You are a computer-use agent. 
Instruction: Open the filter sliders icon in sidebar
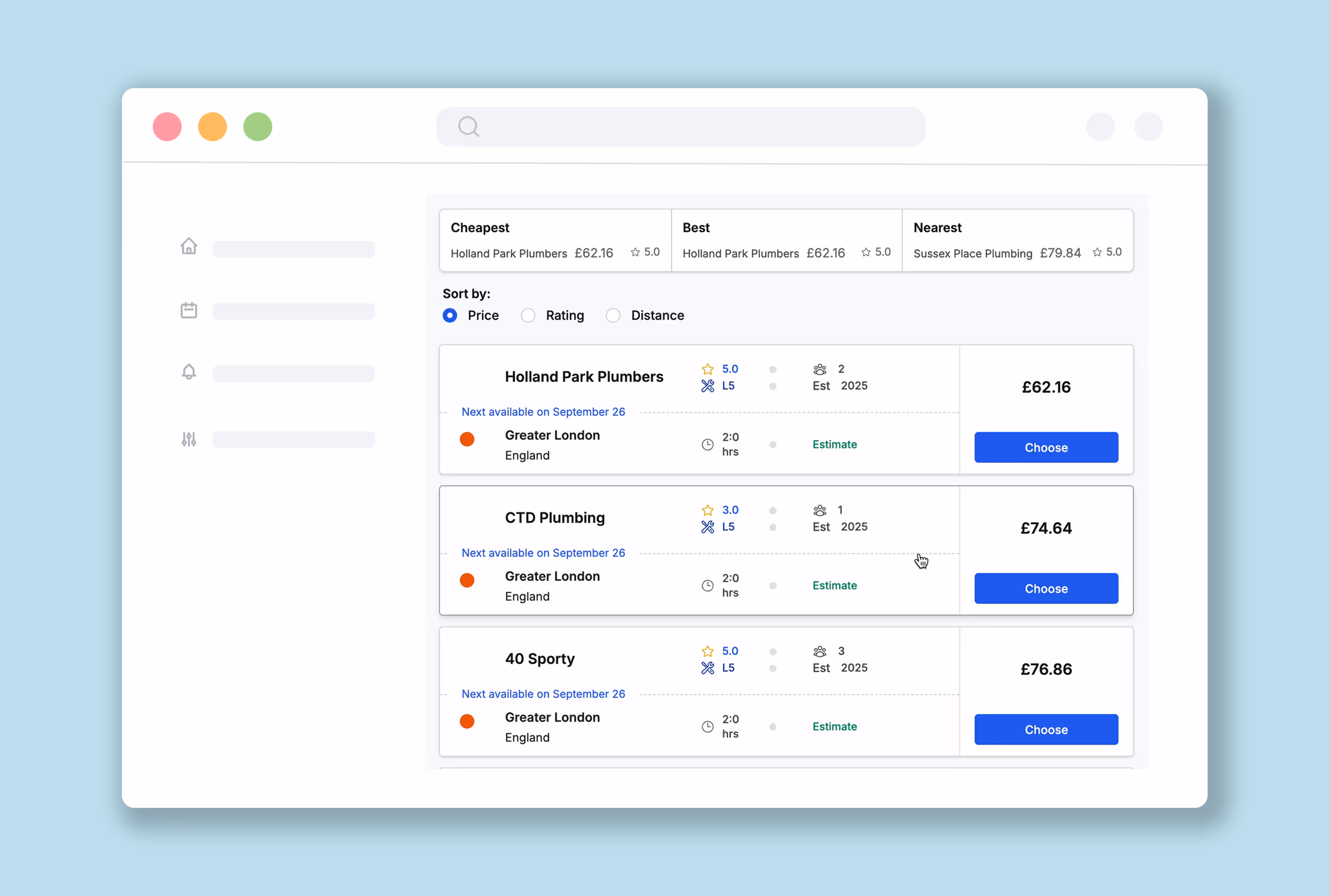(x=188, y=439)
